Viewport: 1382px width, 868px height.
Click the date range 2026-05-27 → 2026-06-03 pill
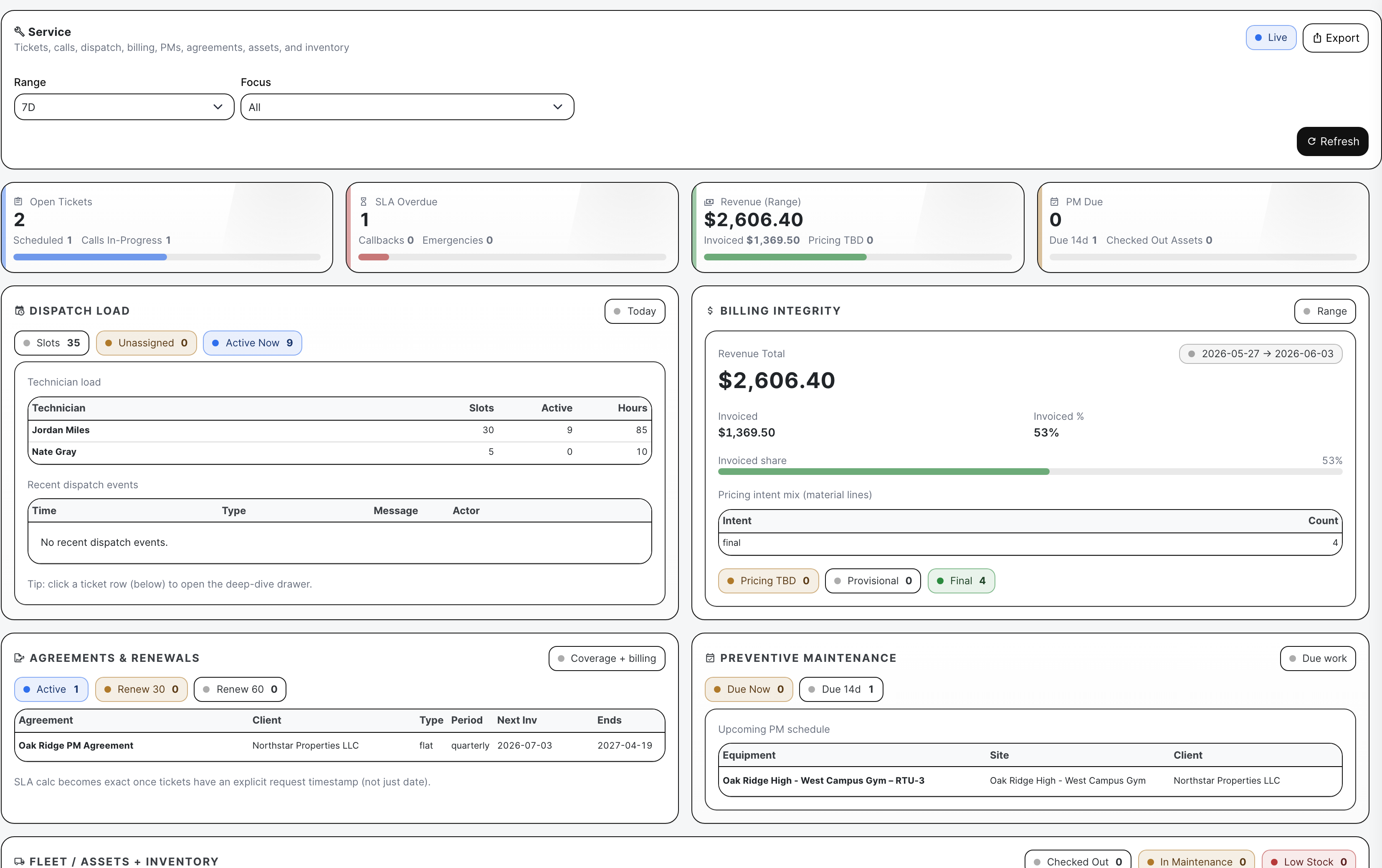1261,354
